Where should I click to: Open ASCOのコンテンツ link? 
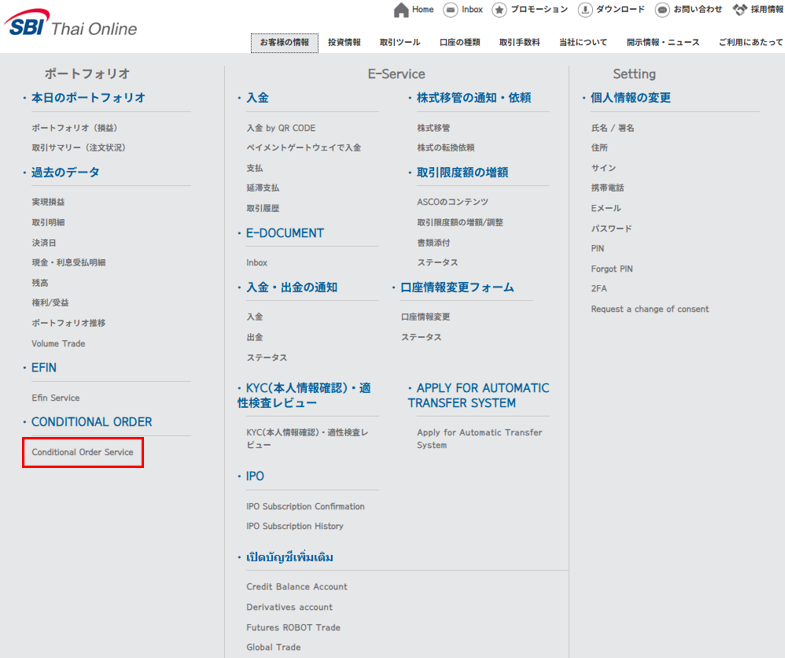(x=453, y=202)
